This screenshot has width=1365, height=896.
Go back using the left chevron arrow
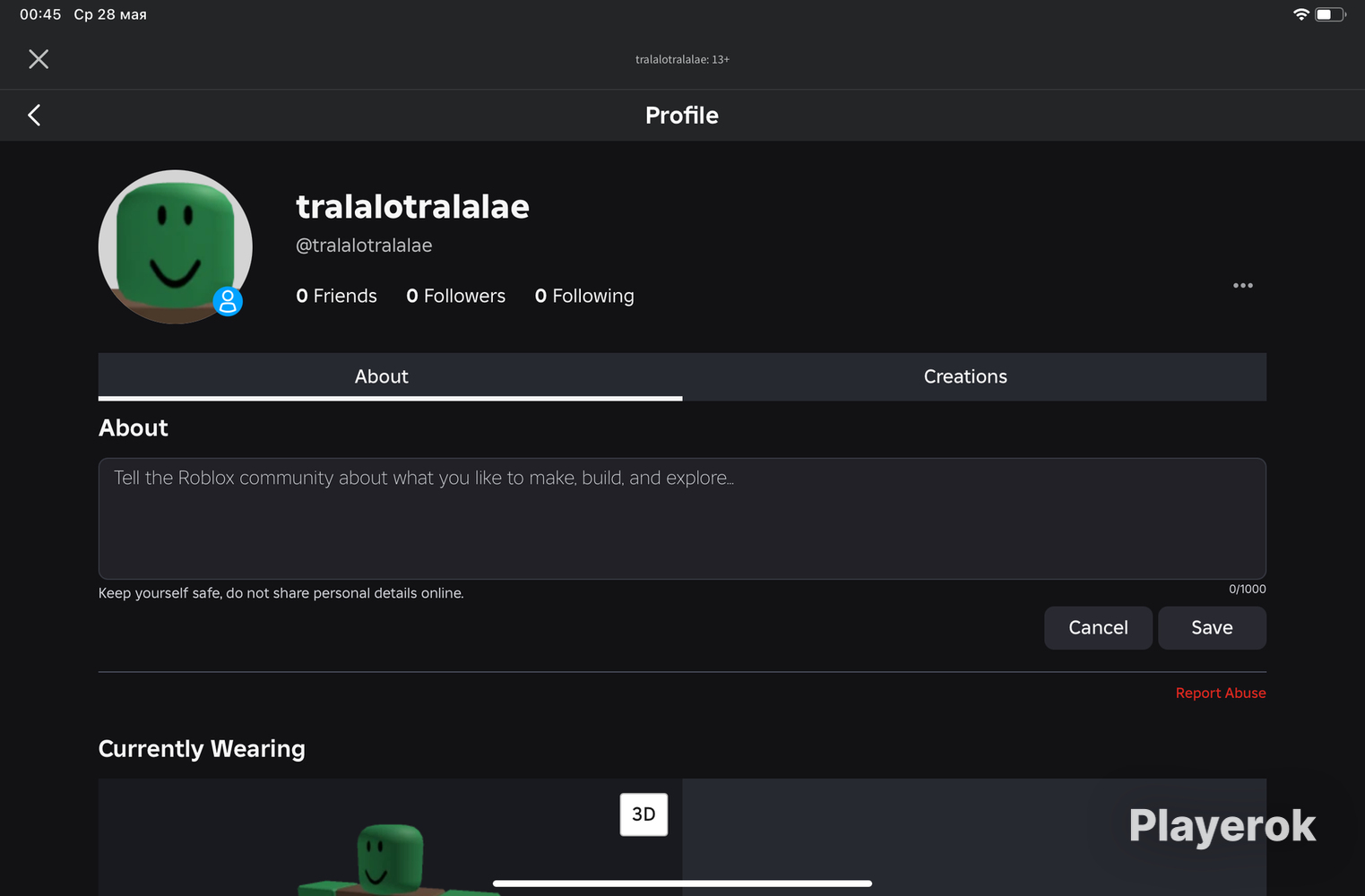coord(34,115)
